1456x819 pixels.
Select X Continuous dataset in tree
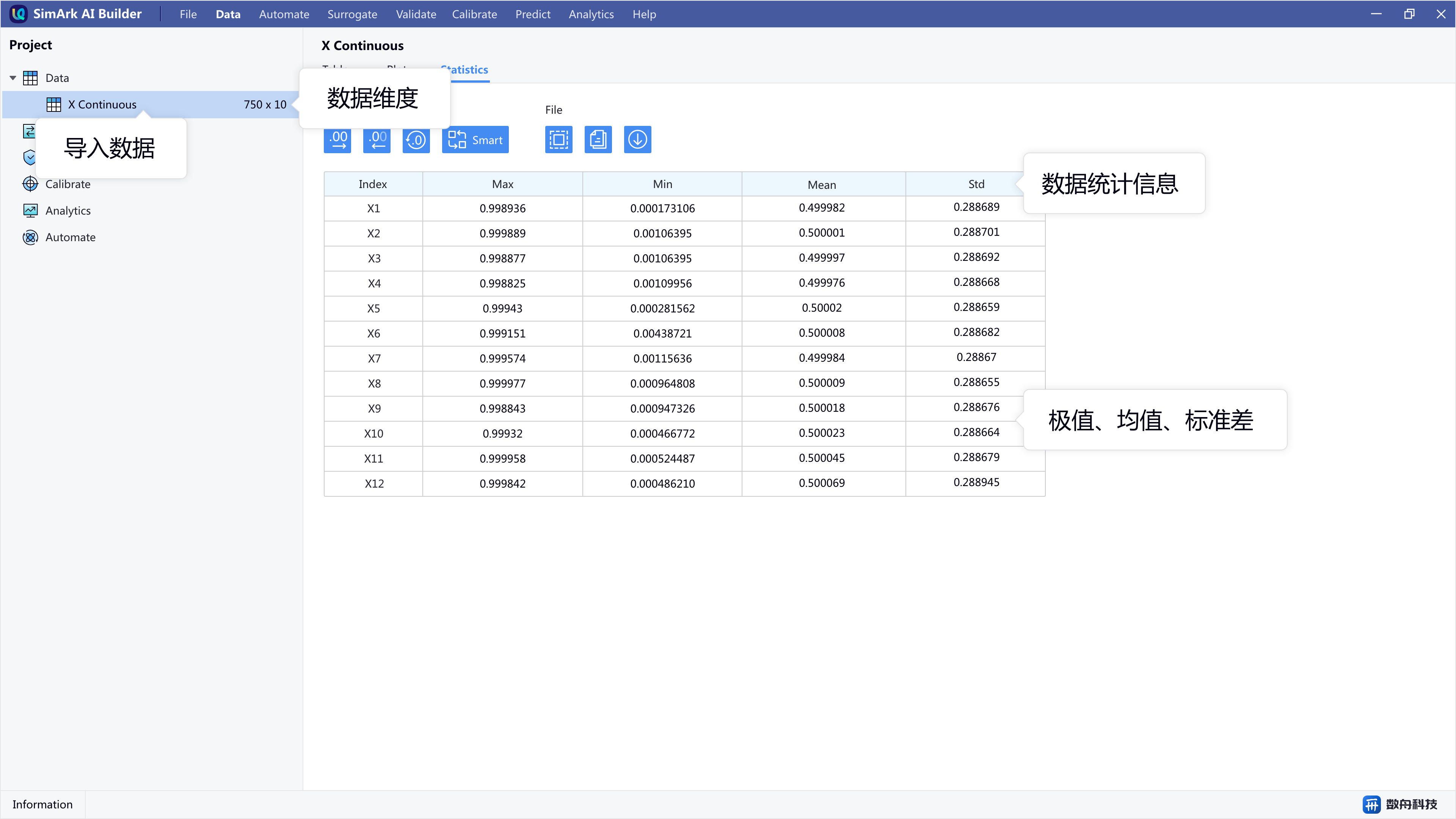(x=152, y=105)
